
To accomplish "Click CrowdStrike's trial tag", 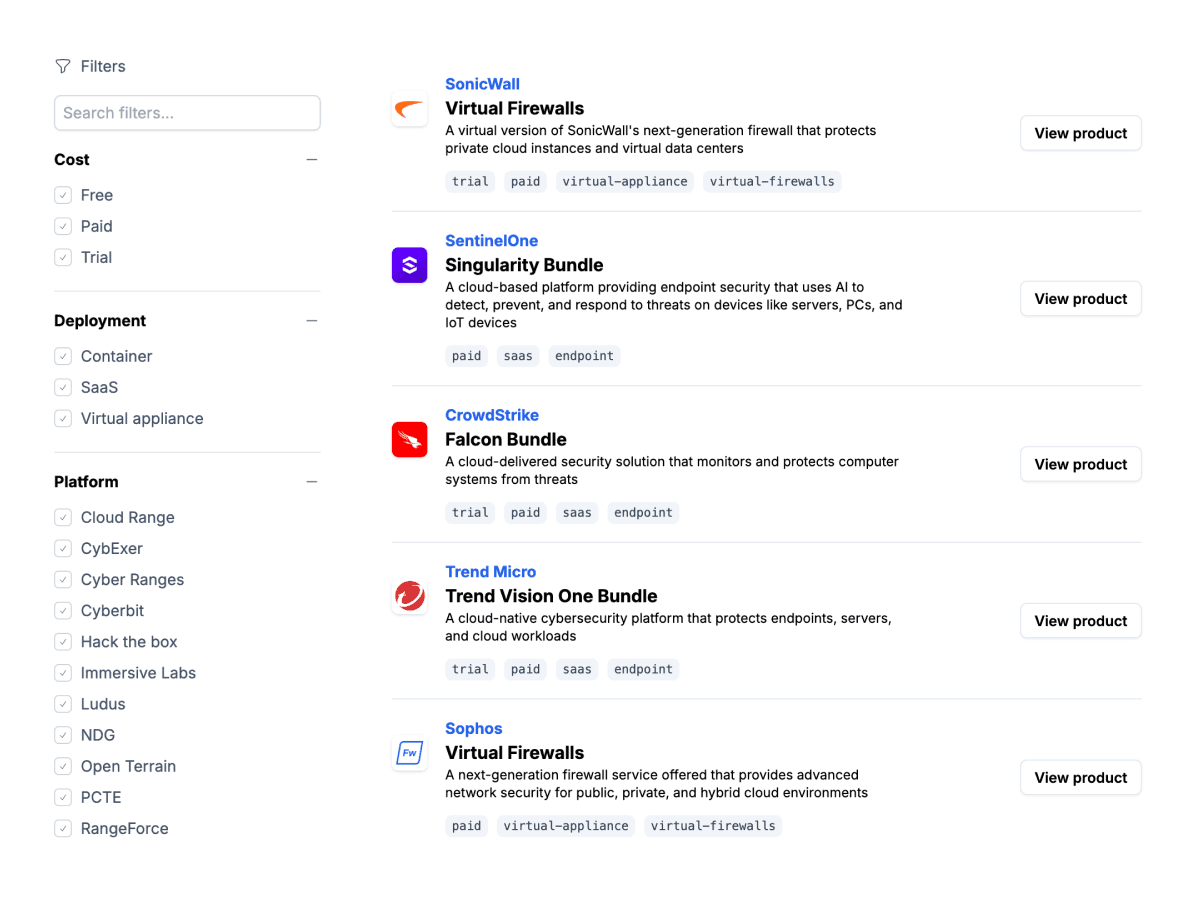I will [470, 512].
